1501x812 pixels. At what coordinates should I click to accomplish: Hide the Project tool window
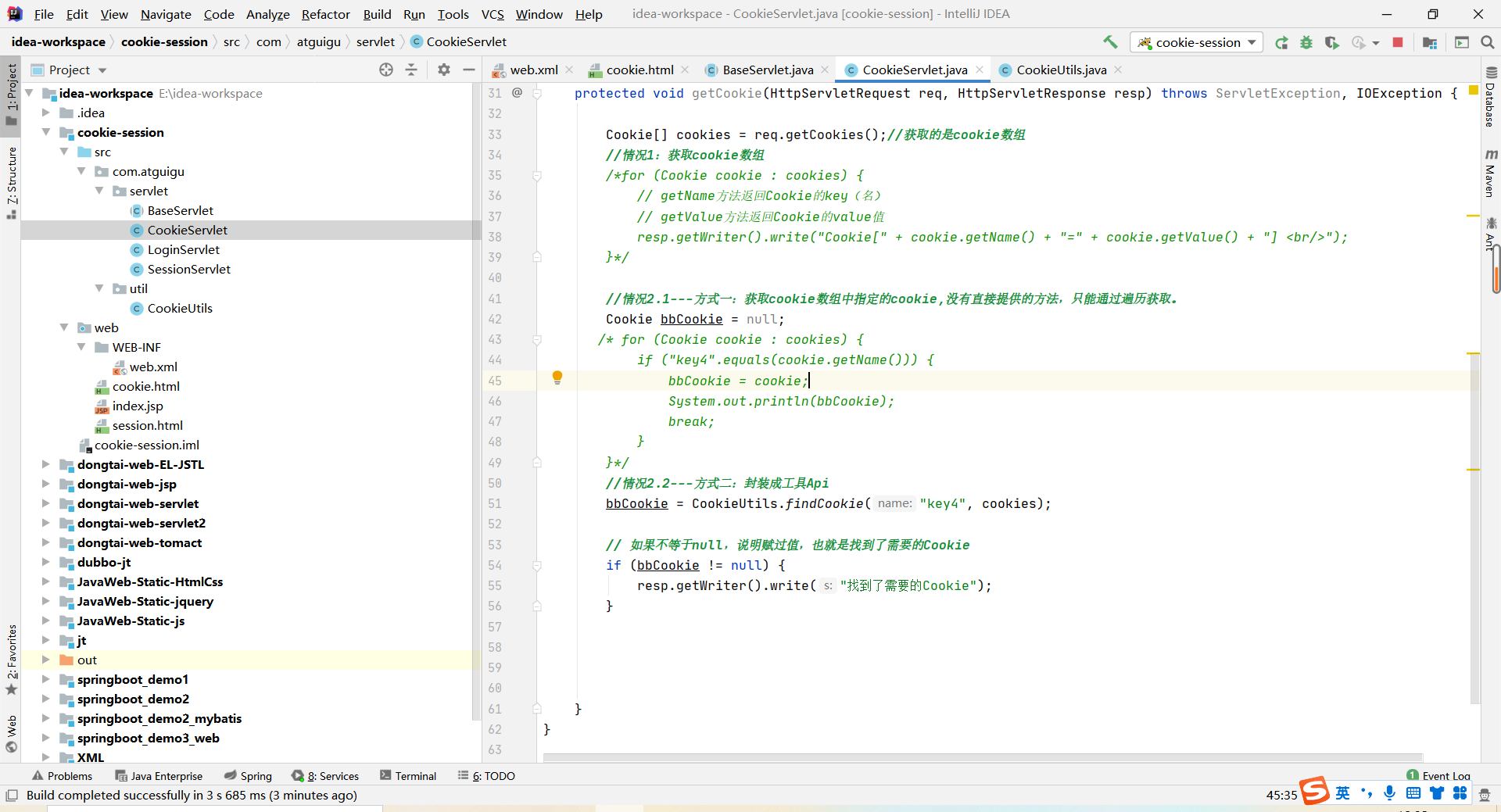tap(469, 70)
